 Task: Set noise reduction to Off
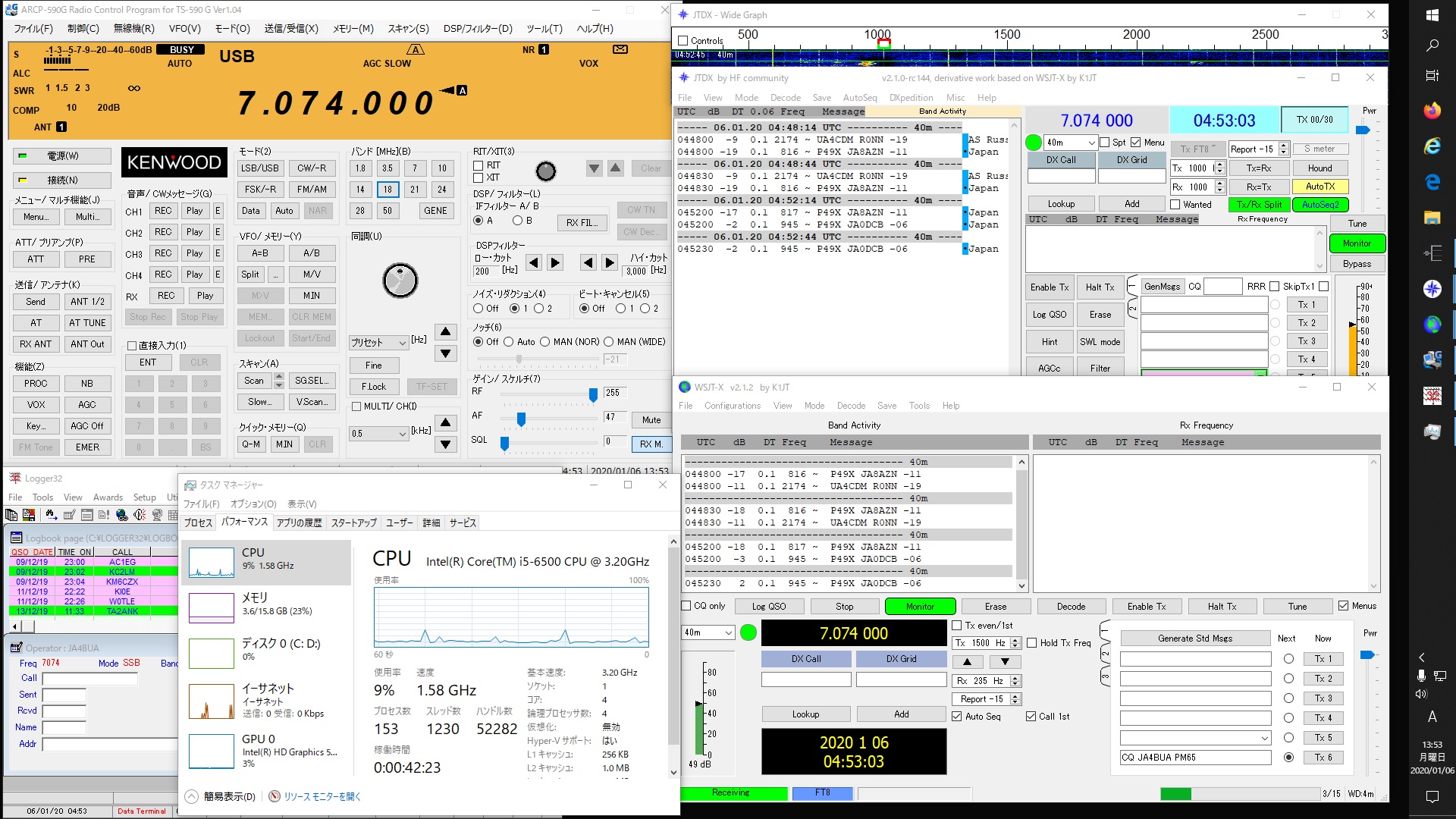(x=479, y=309)
